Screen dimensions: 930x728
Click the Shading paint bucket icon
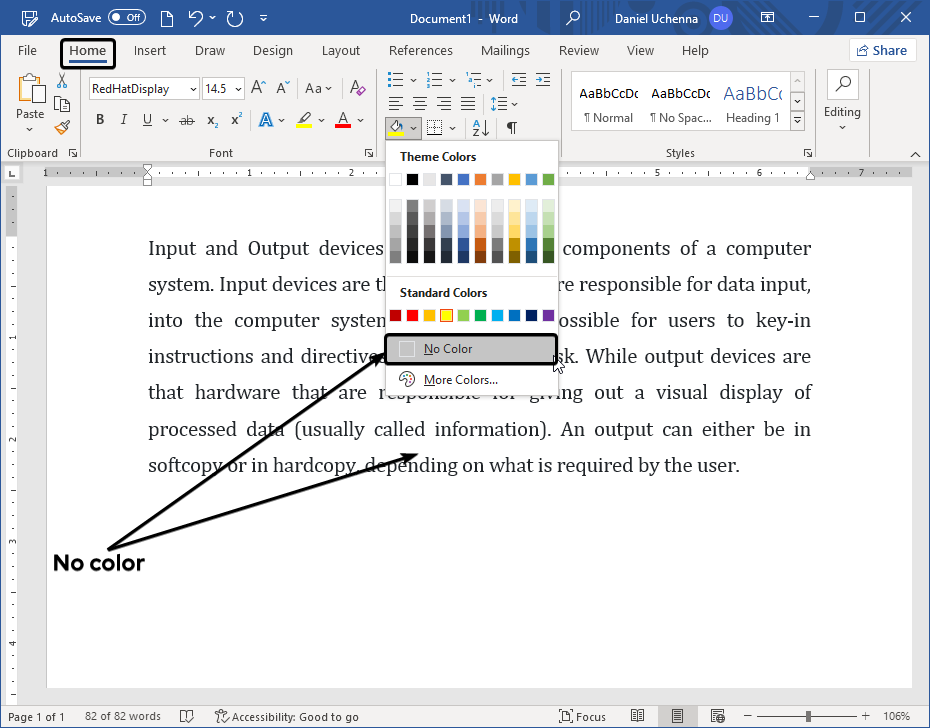coord(396,127)
